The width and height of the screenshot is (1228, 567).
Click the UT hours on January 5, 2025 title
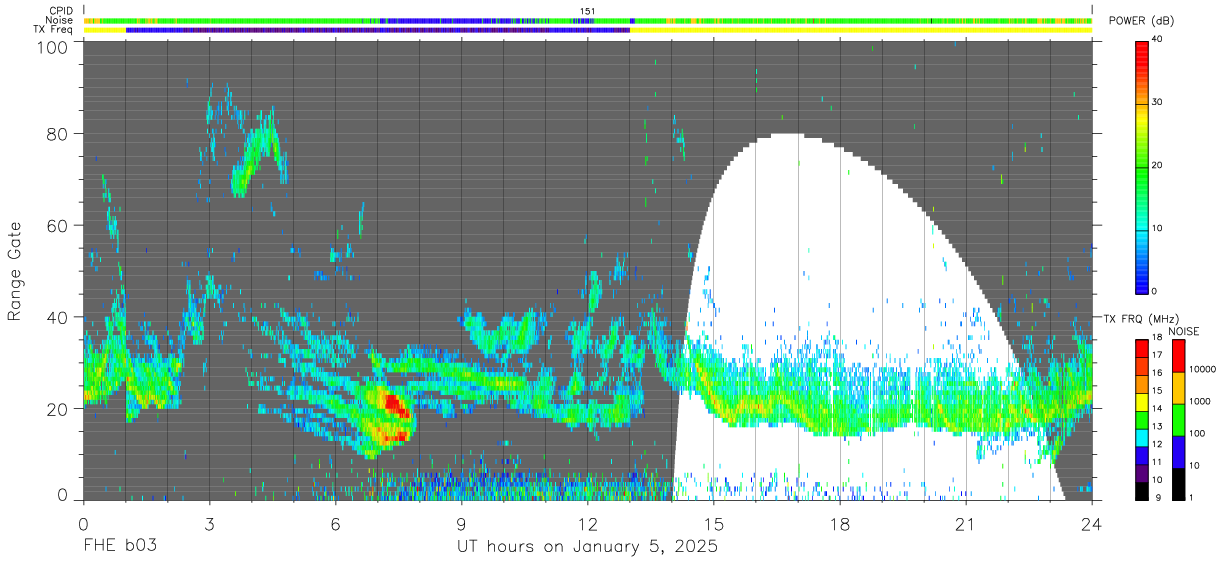point(588,548)
